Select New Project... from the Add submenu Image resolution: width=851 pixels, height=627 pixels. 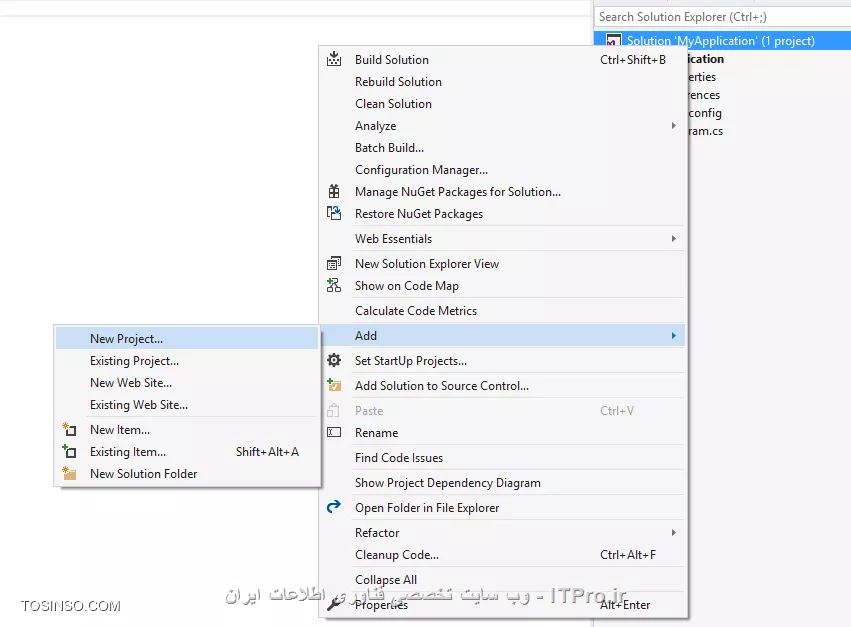(x=126, y=339)
